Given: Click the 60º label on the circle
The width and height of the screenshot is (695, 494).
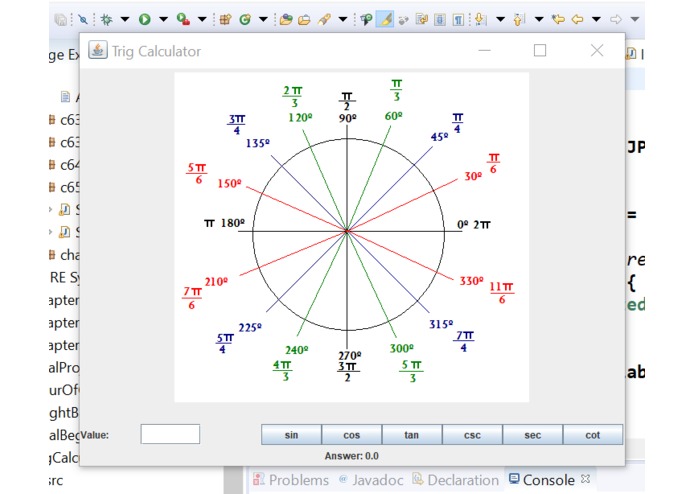Looking at the screenshot, I should click(x=394, y=116).
